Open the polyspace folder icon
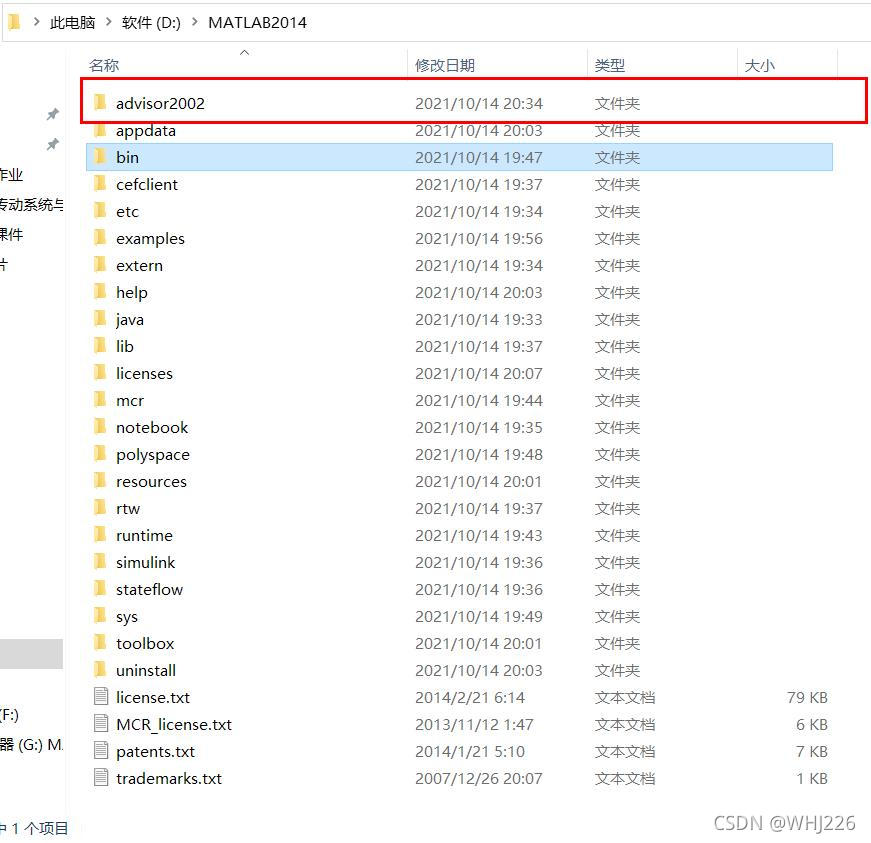This screenshot has height=843, width=871. pyautogui.click(x=101, y=454)
